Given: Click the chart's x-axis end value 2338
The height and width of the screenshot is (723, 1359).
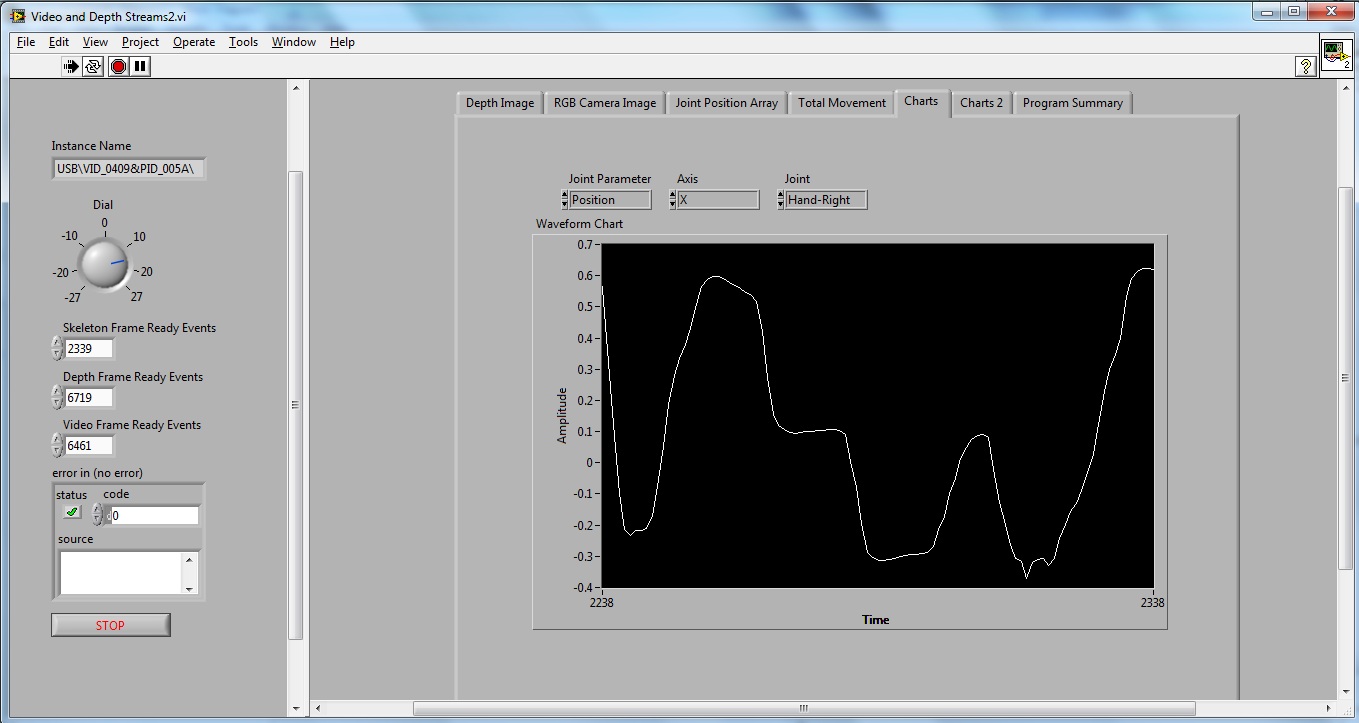Looking at the screenshot, I should [1153, 603].
